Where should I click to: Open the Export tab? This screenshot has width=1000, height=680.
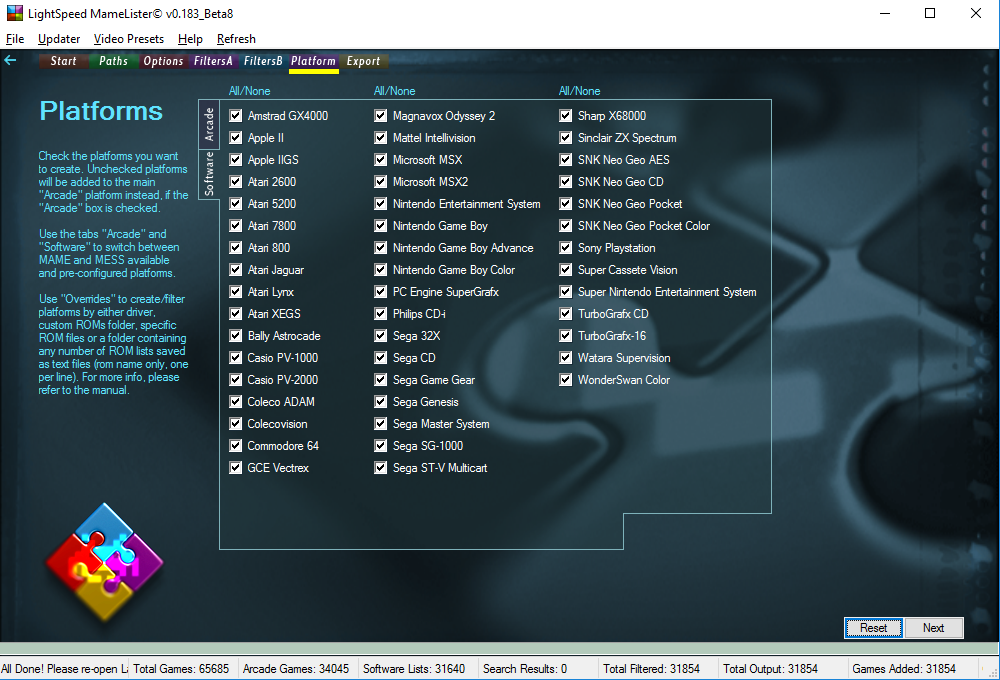(364, 61)
